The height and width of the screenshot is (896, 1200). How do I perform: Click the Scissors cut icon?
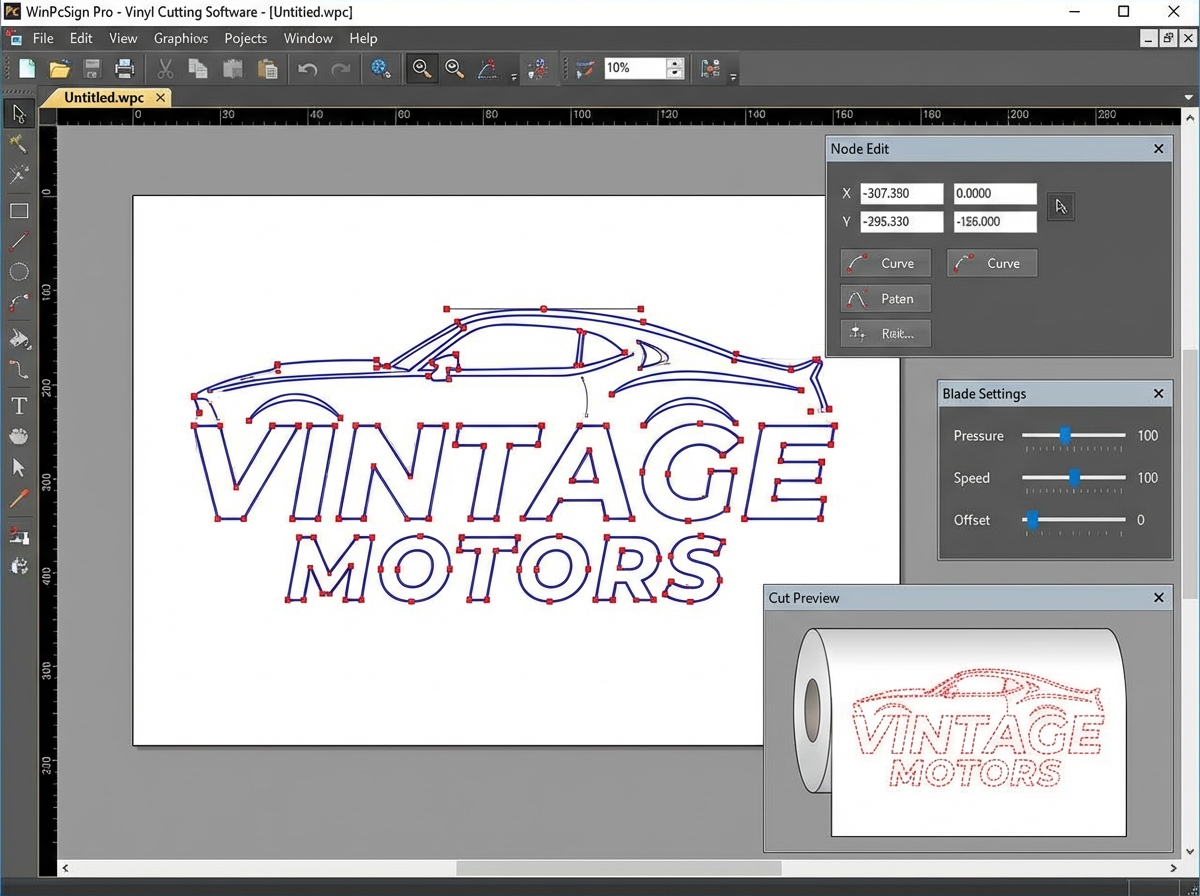(165, 68)
